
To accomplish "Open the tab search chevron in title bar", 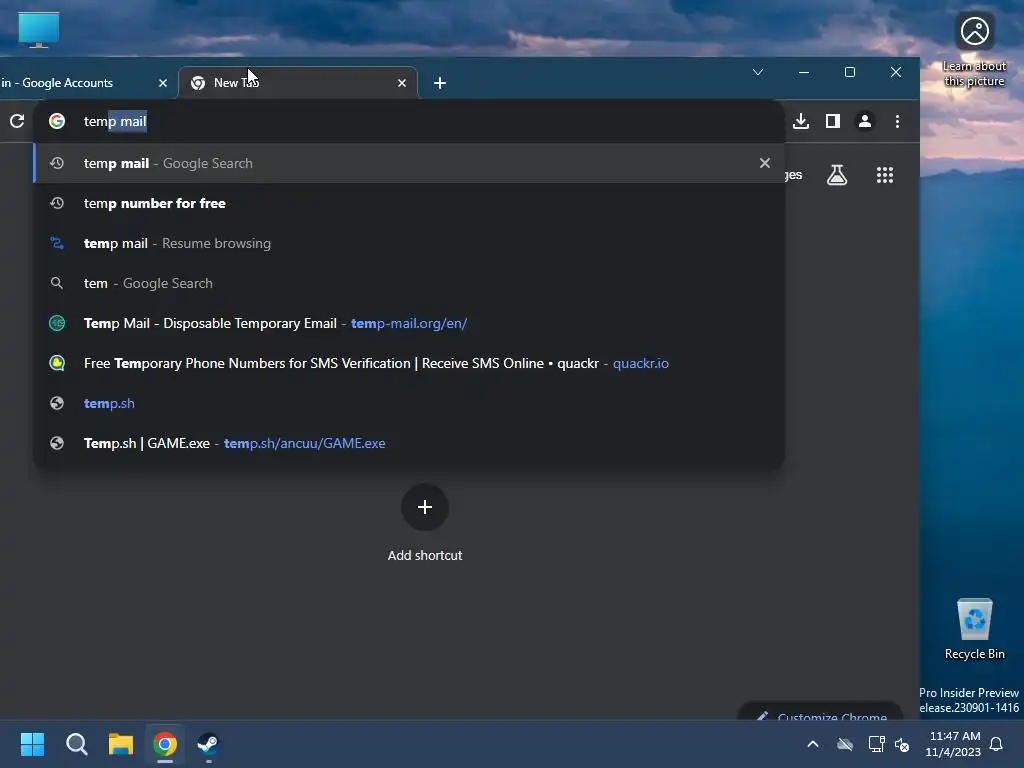I will click(x=758, y=72).
